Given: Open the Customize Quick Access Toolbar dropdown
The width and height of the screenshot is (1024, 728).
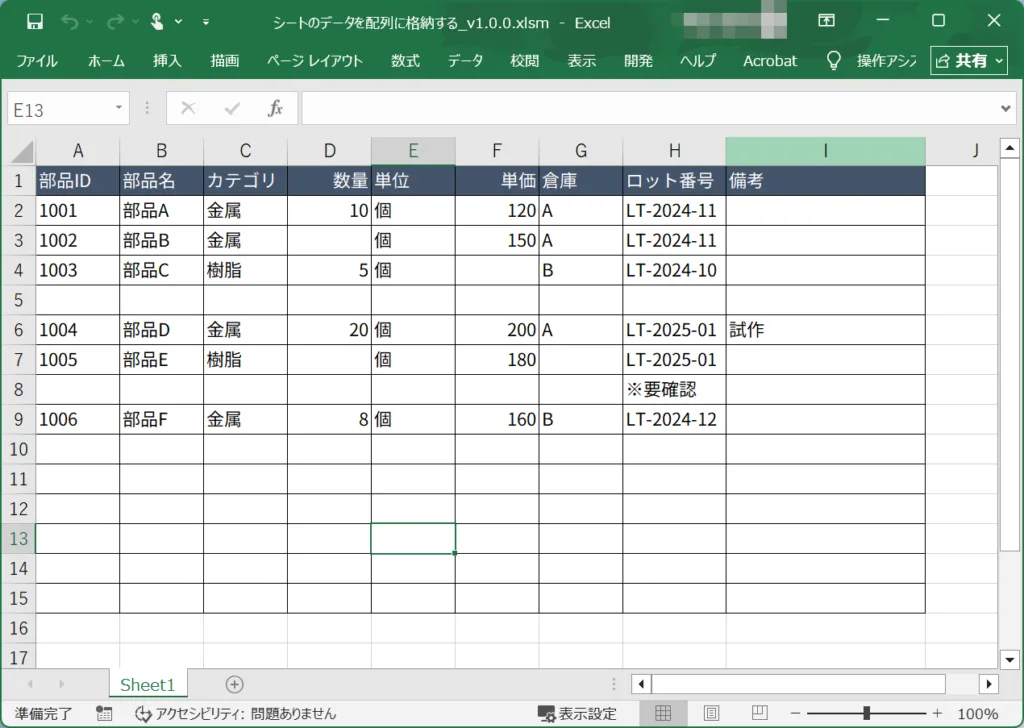Looking at the screenshot, I should [x=206, y=21].
